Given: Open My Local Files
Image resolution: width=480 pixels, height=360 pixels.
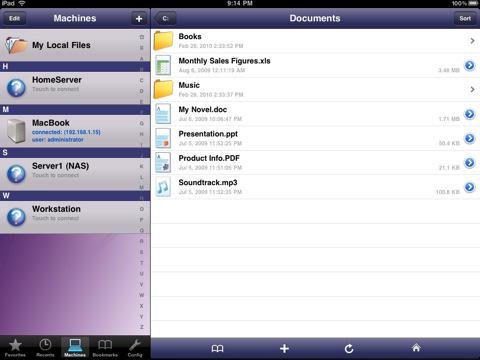Looking at the screenshot, I should pos(75,45).
